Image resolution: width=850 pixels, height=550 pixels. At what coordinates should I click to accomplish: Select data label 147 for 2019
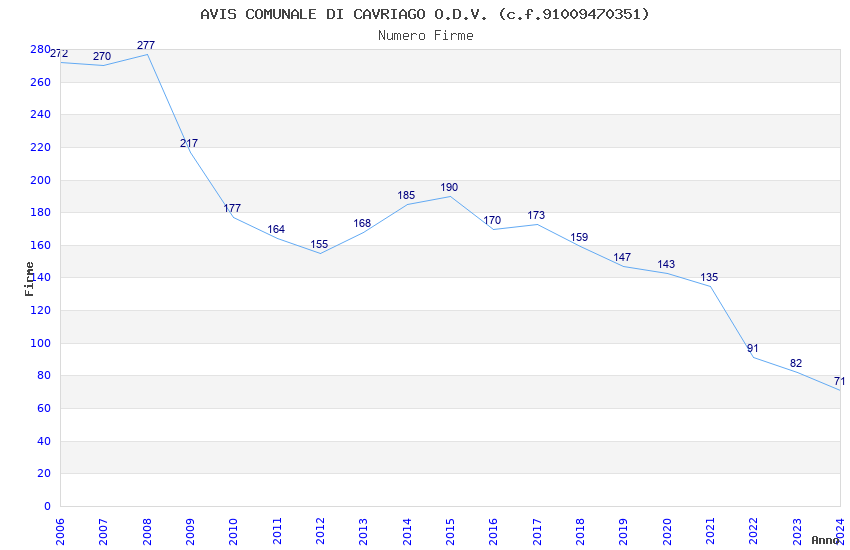622,258
